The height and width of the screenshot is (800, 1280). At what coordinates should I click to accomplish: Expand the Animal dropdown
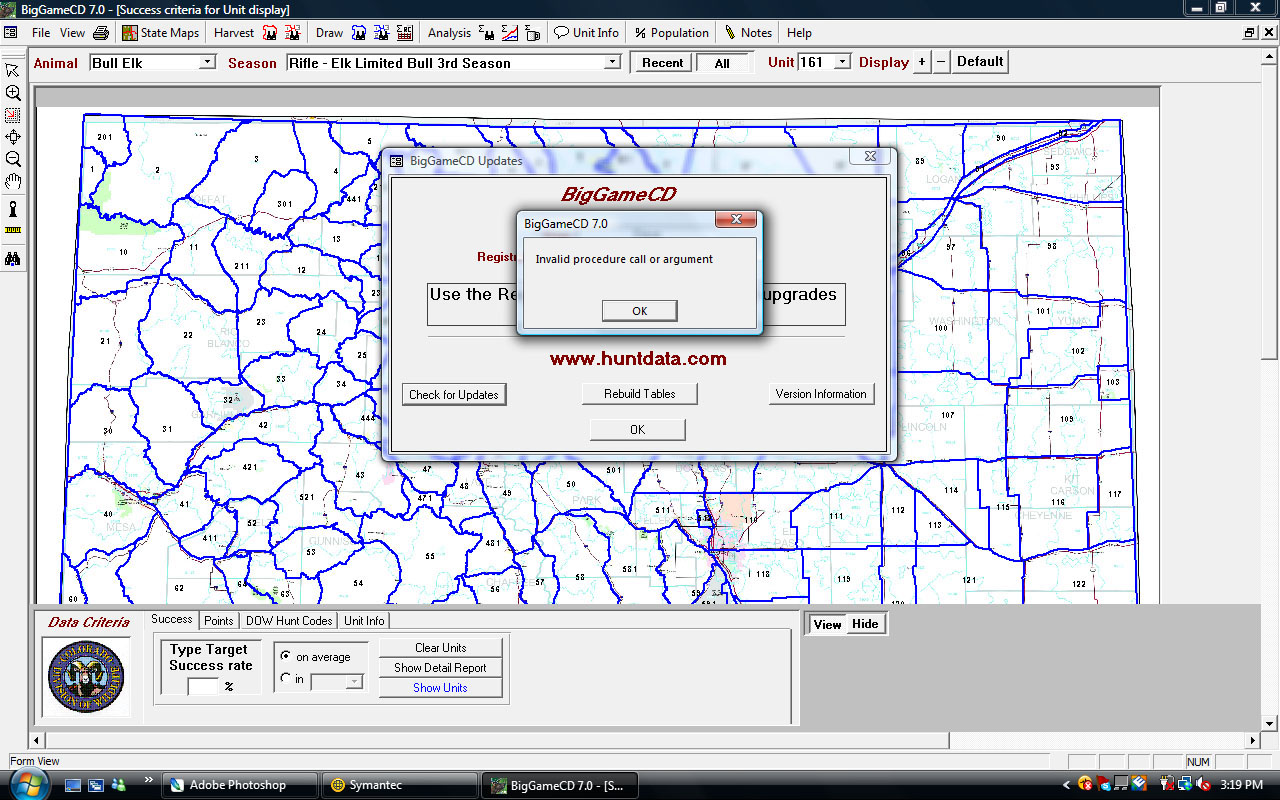pyautogui.click(x=207, y=62)
